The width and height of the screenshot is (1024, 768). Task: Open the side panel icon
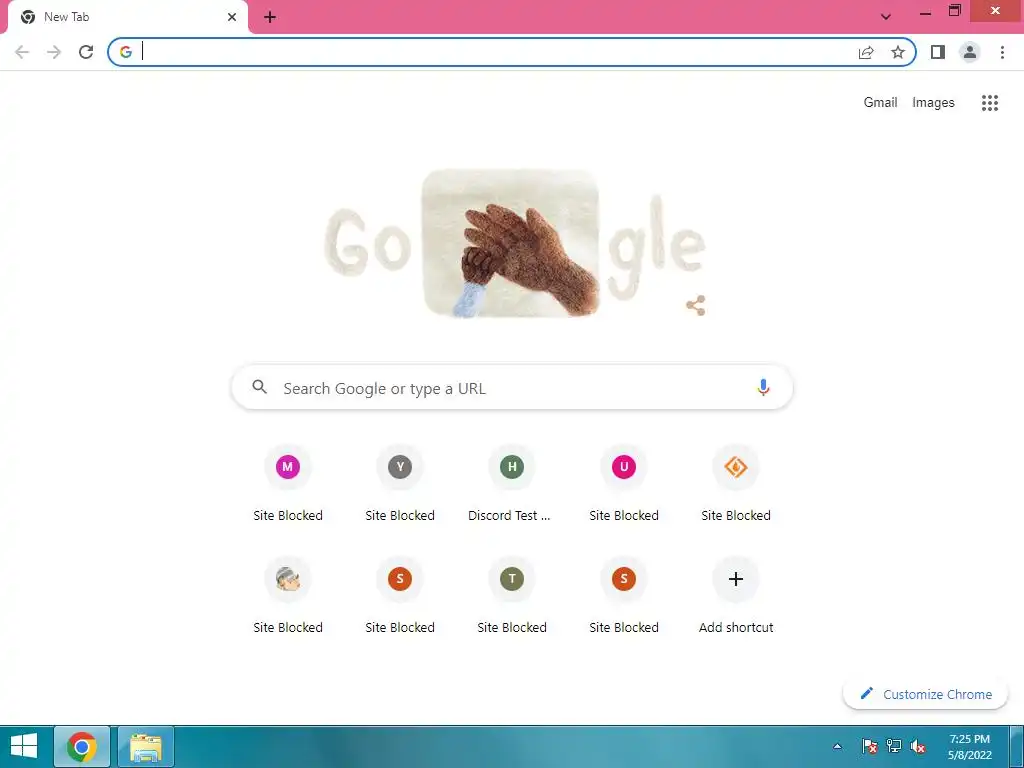[x=938, y=52]
